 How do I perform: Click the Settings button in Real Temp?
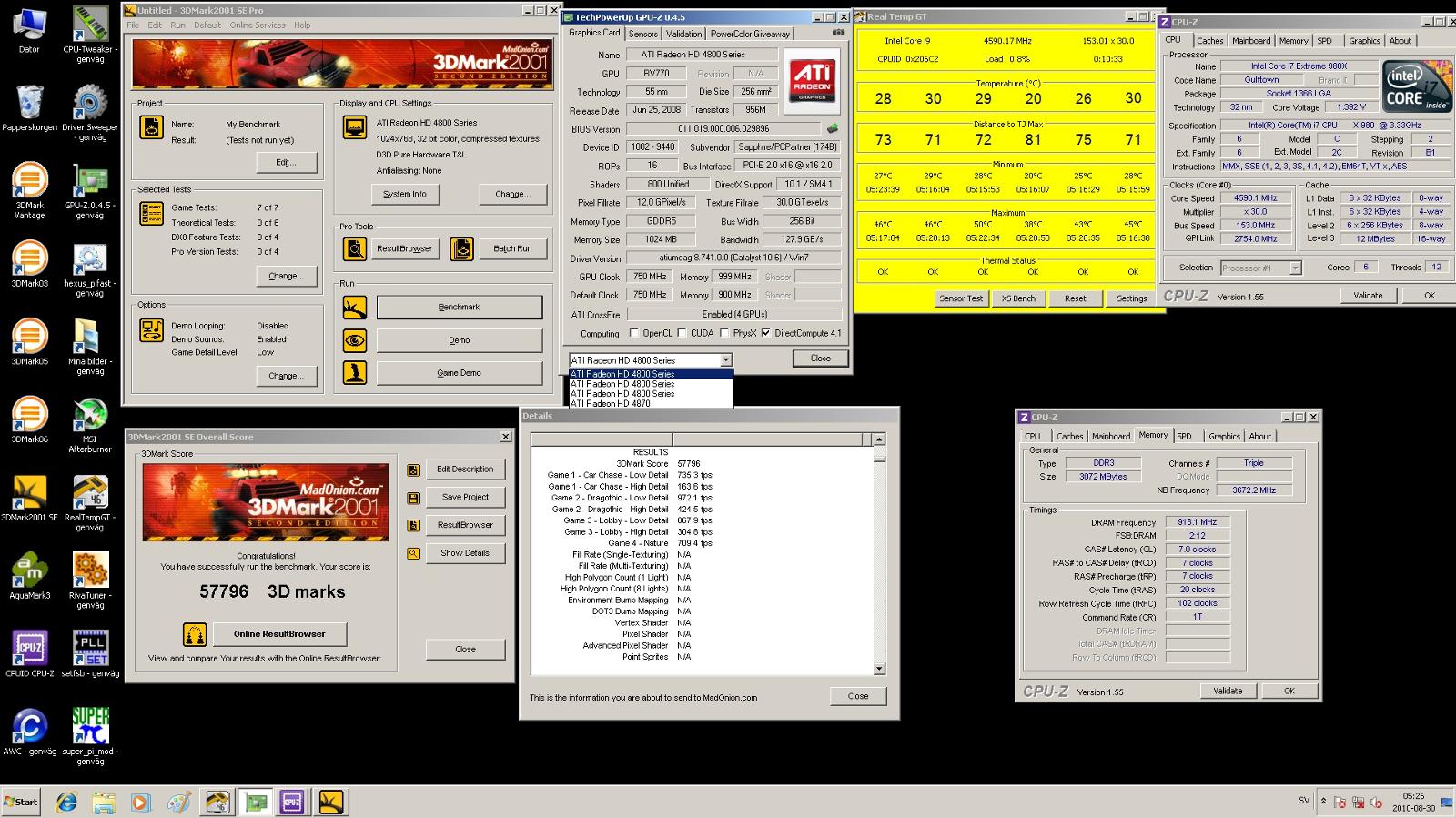(1132, 298)
